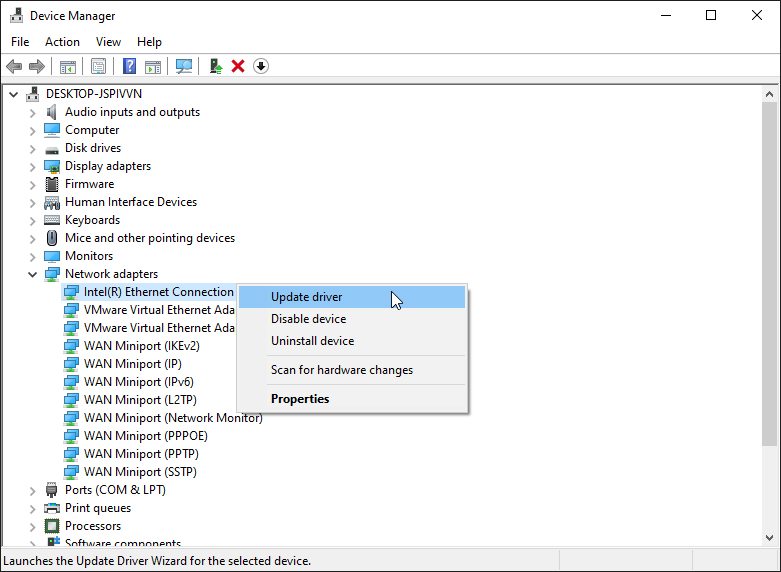781x572 pixels.
Task: Open the View menu
Action: pyautogui.click(x=108, y=42)
